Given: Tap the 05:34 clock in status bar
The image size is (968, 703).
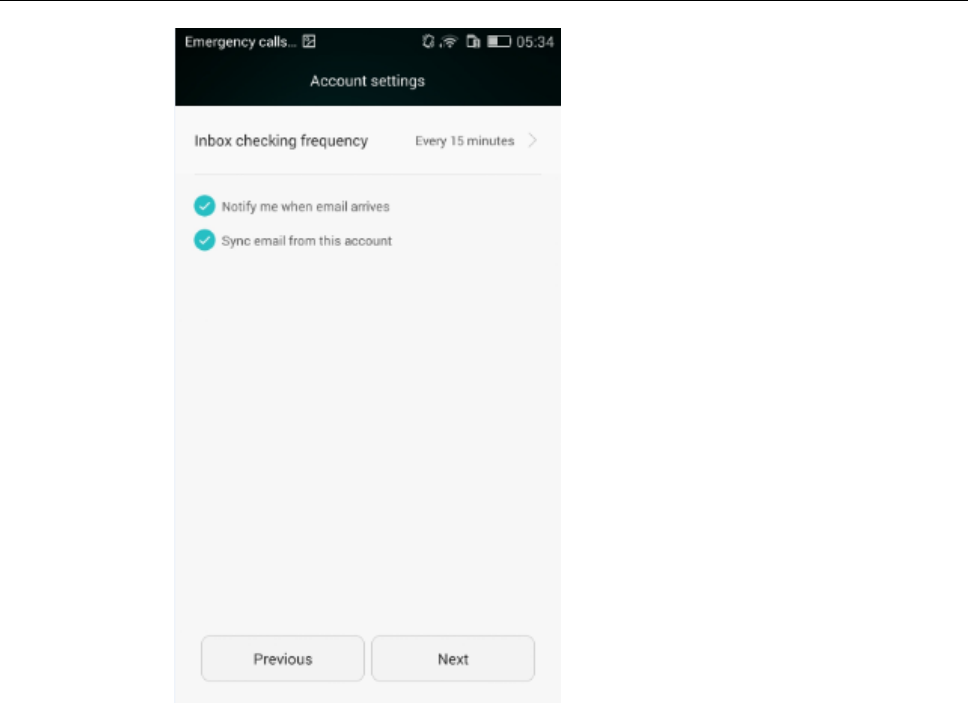Looking at the screenshot, I should click(535, 42).
